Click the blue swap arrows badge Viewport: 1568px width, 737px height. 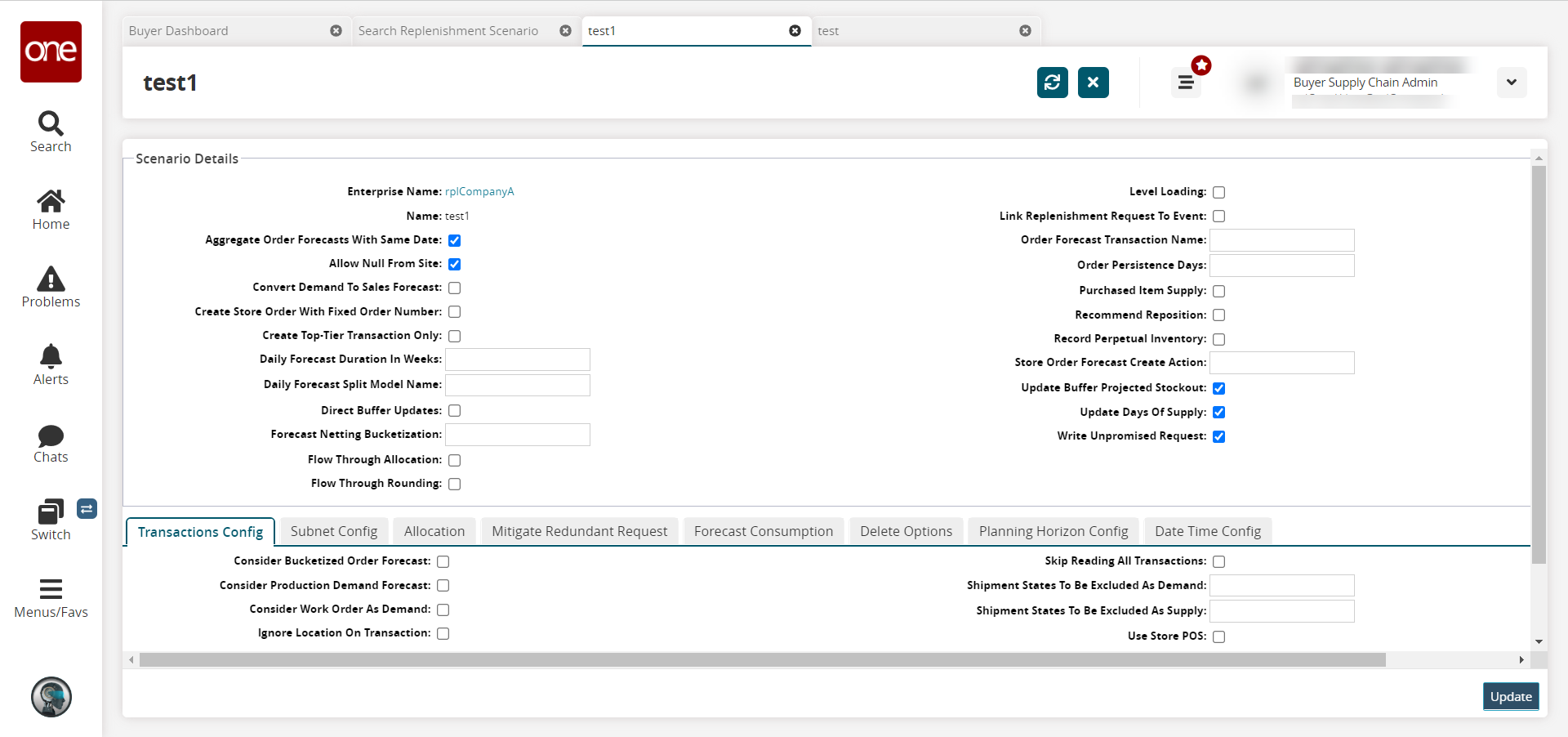[87, 509]
